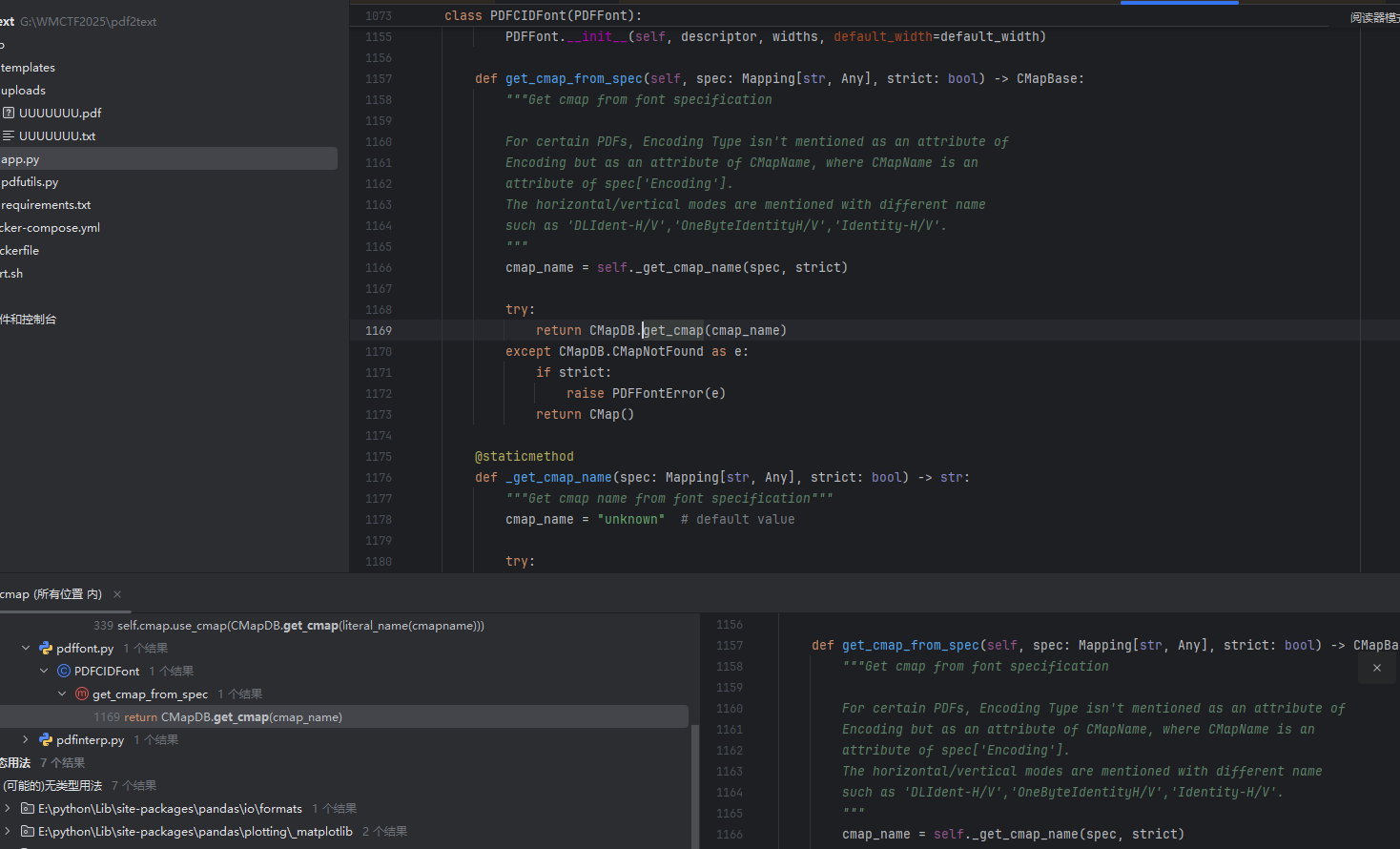
Task: Click the PDFCIDFont result class name
Action: pos(107,671)
